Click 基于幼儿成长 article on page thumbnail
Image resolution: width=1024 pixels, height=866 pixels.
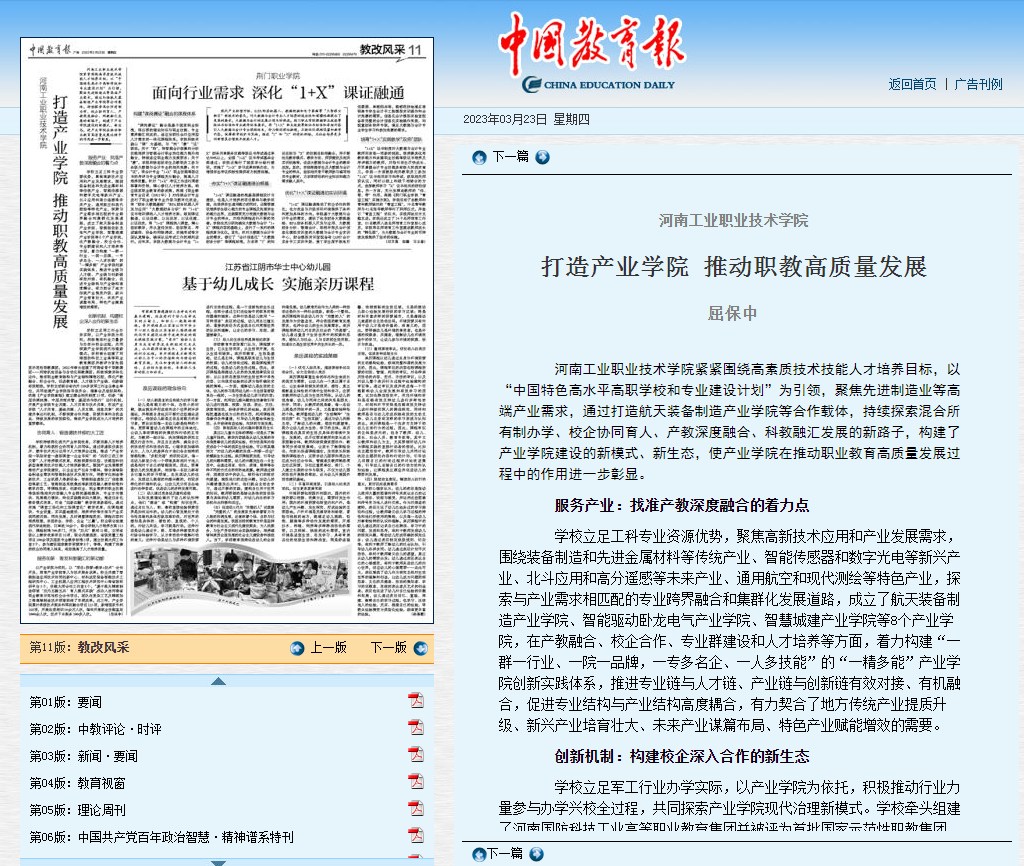pos(278,283)
